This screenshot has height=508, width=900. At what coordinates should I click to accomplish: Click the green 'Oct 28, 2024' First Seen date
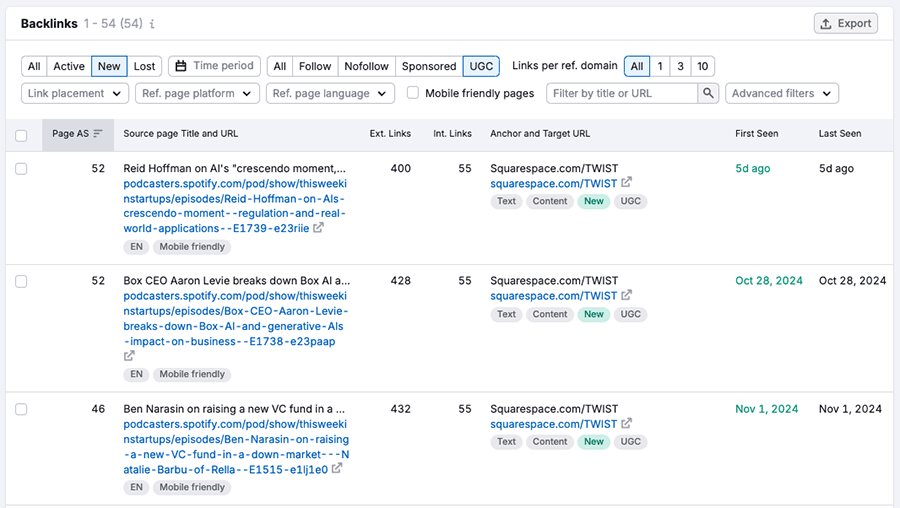(769, 281)
